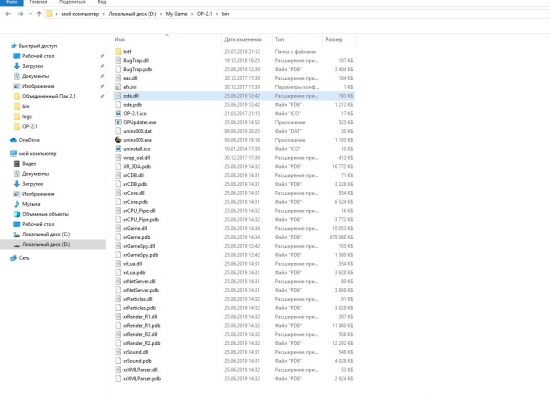Select Локальный диск (D:) in sidebar
The width and height of the screenshot is (550, 398).
tap(46, 244)
